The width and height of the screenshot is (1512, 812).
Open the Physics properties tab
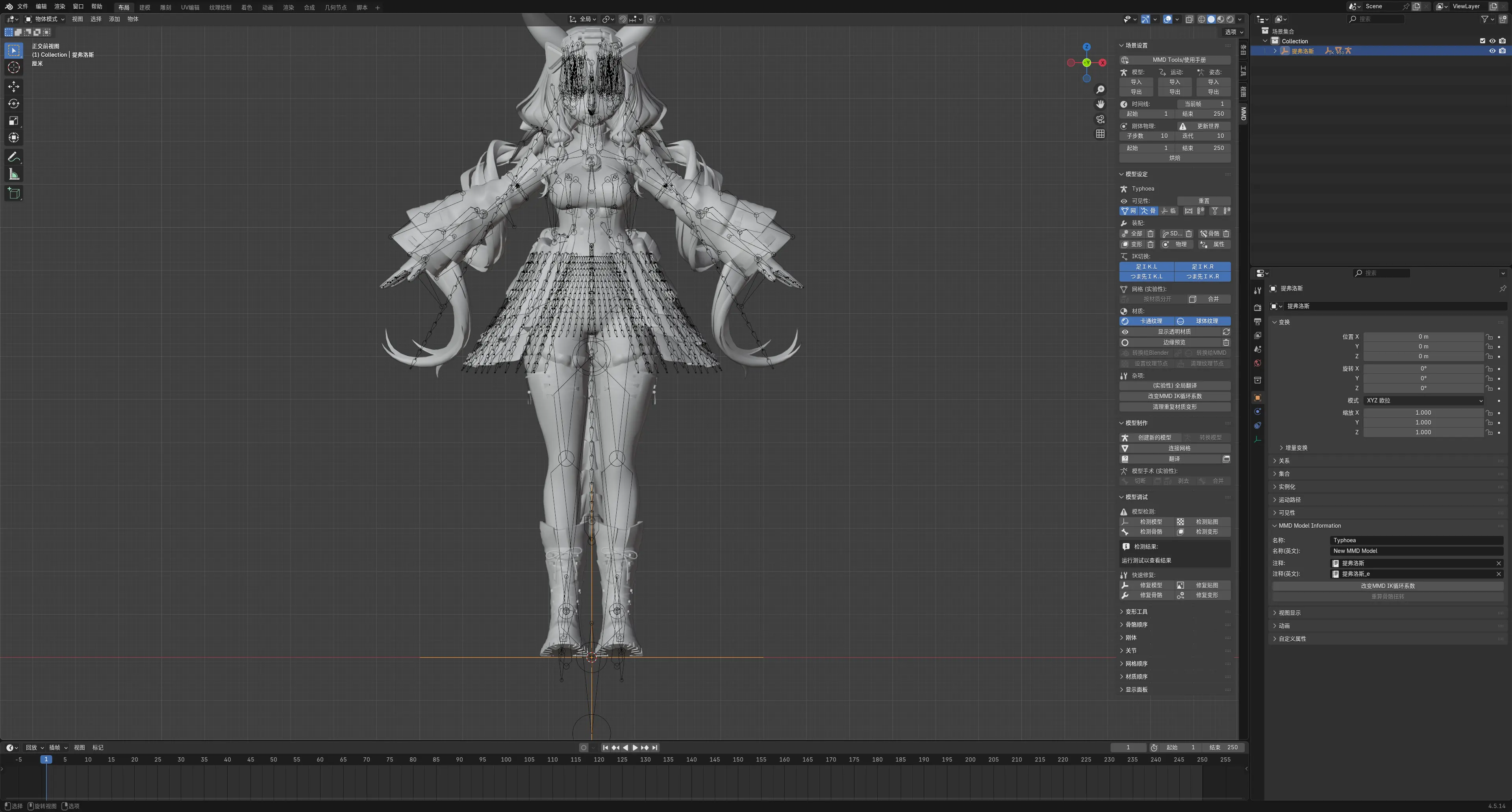[1257, 412]
